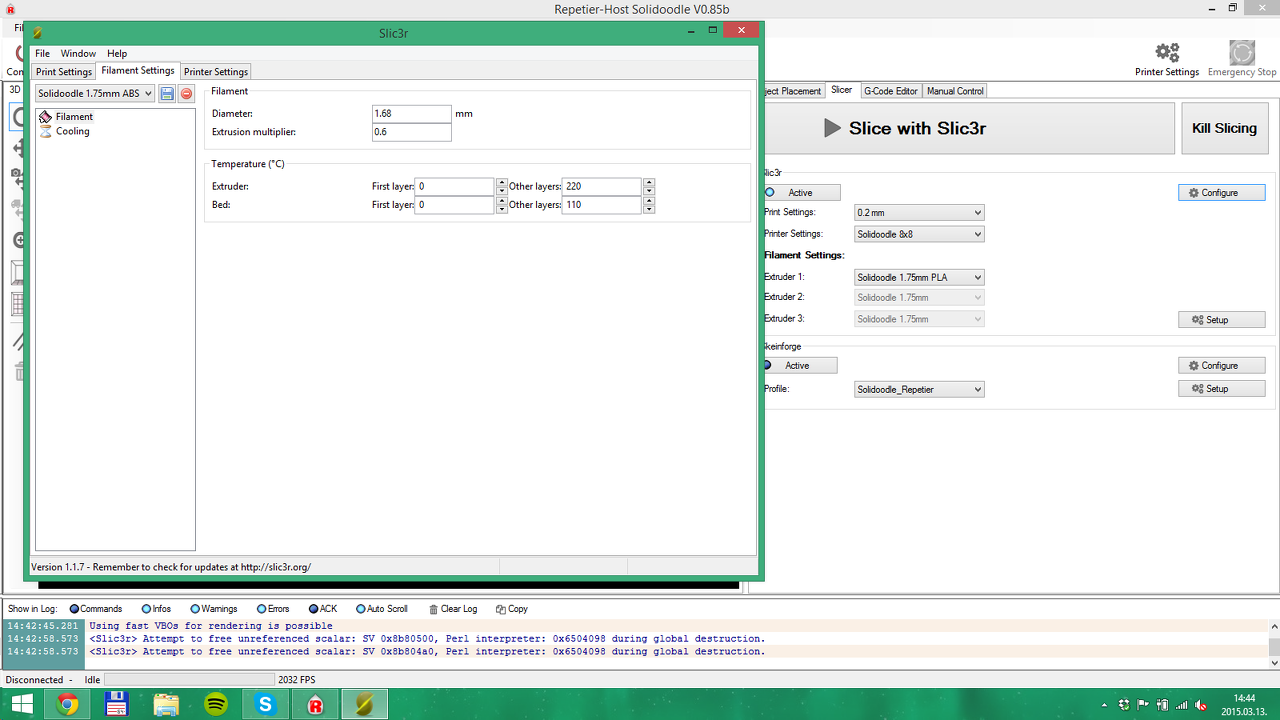This screenshot has width=1280, height=720.
Task: Select the Filament item in the settings tree
Action: [x=74, y=117]
